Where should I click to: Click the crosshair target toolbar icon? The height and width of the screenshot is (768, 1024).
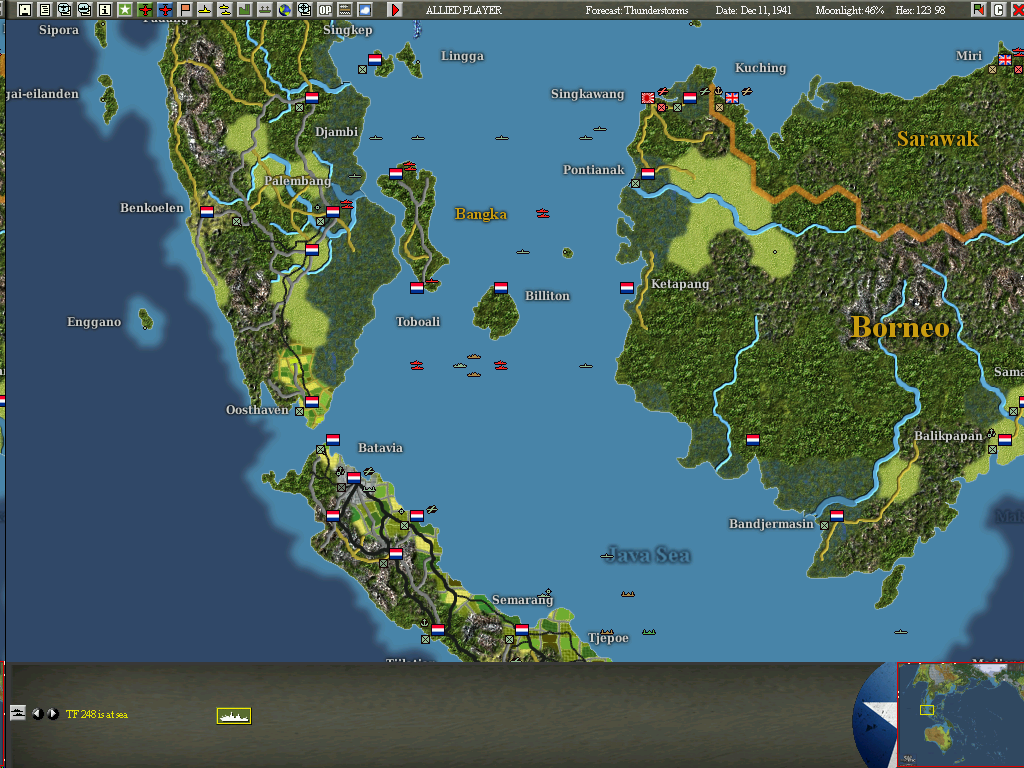click(304, 10)
